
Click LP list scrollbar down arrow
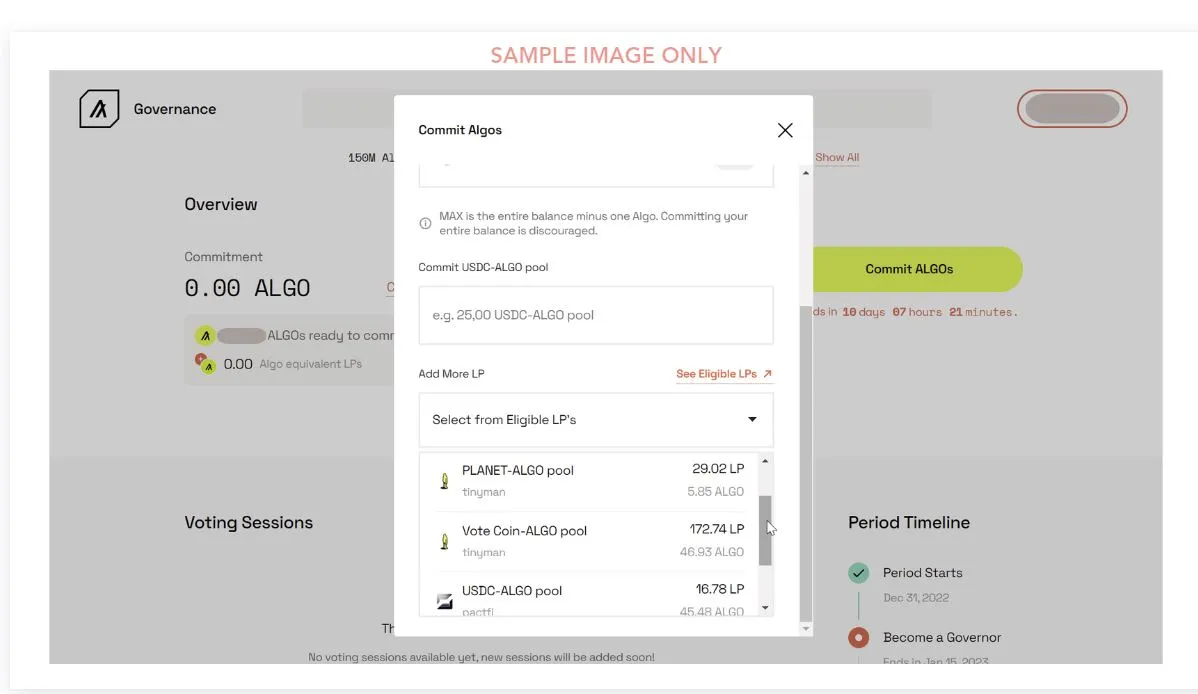tap(765, 608)
